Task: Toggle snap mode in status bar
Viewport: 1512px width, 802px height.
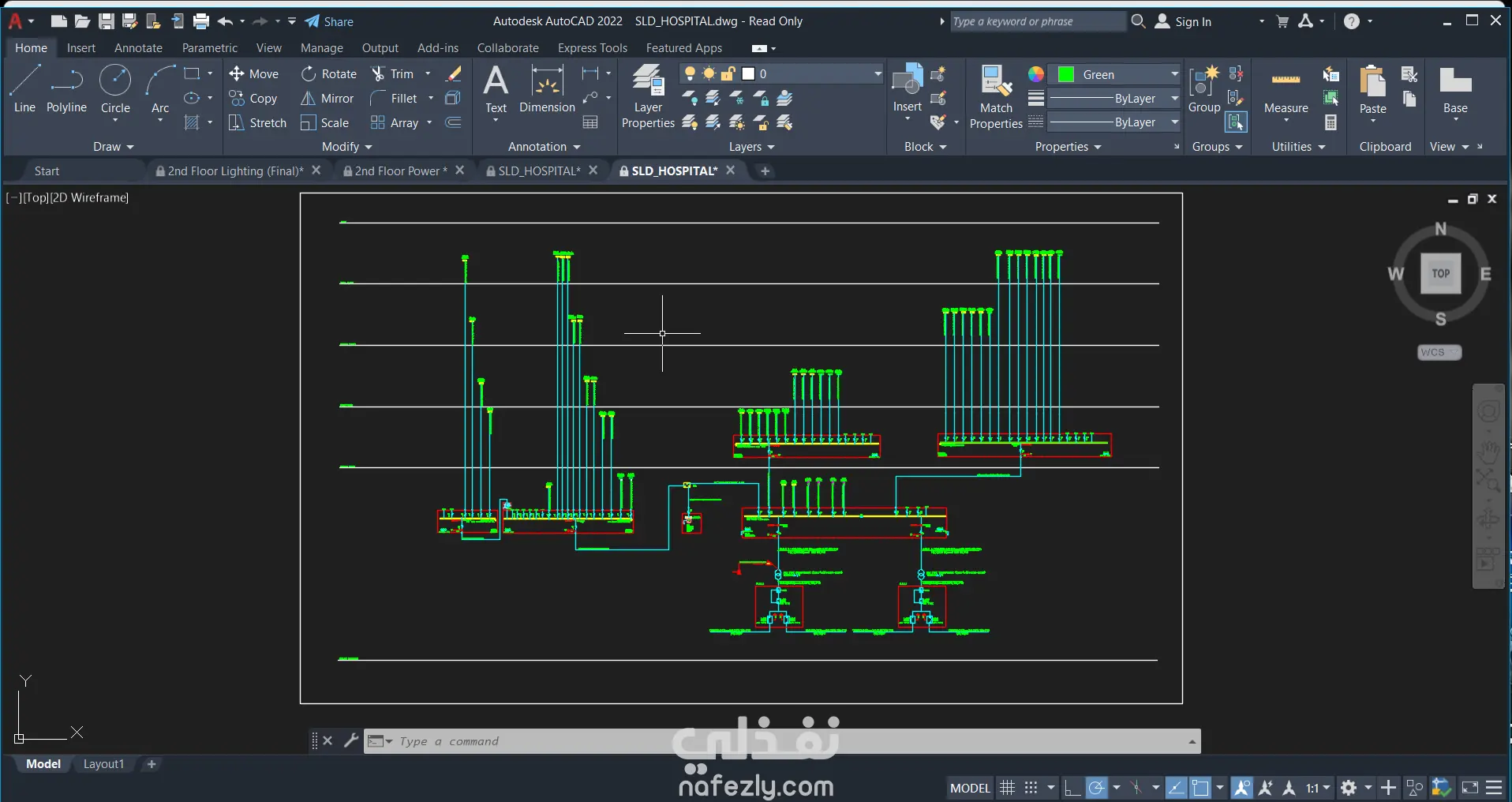Action: coord(1031,788)
